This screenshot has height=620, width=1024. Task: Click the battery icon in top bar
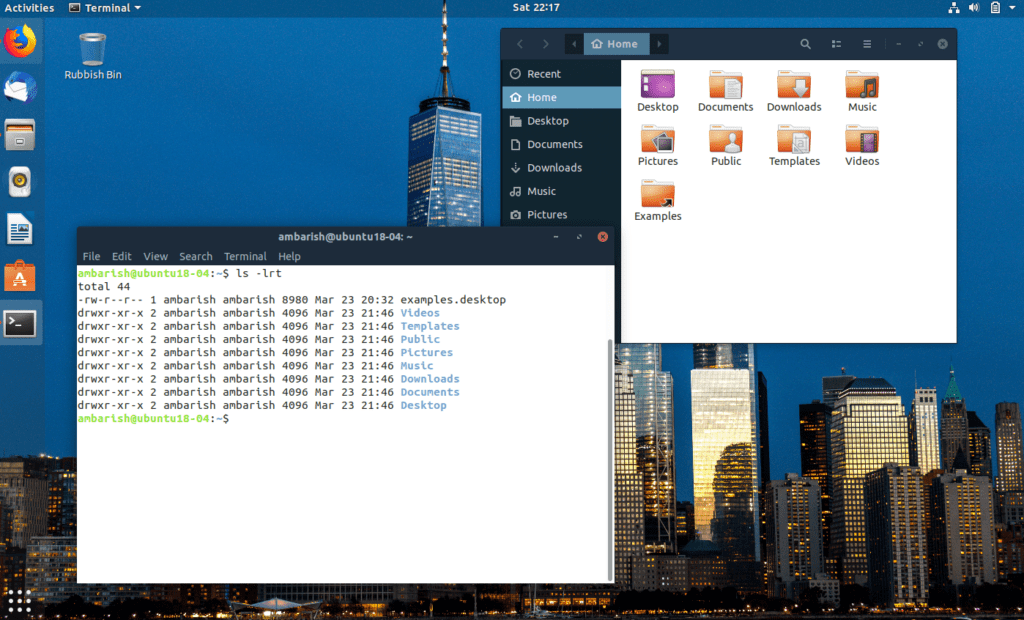point(995,8)
